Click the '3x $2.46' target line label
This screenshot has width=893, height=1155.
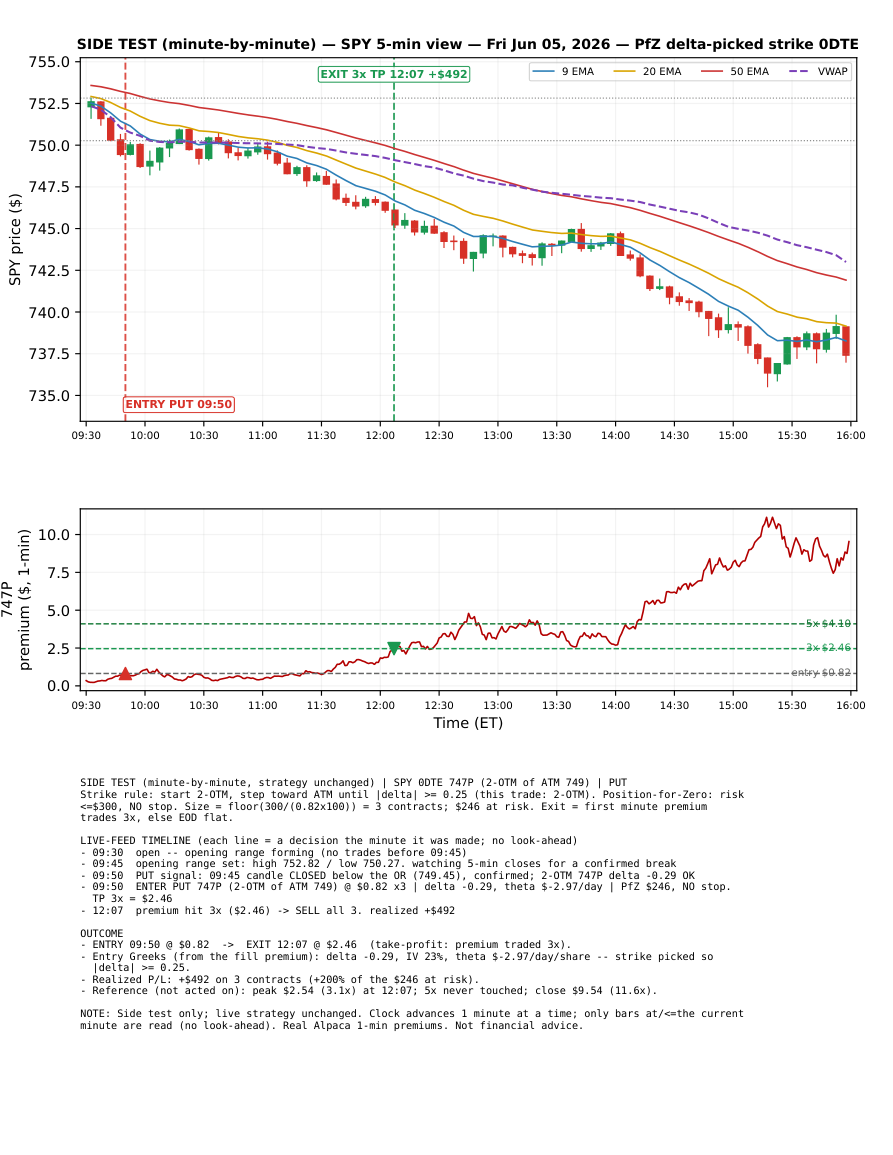click(828, 647)
